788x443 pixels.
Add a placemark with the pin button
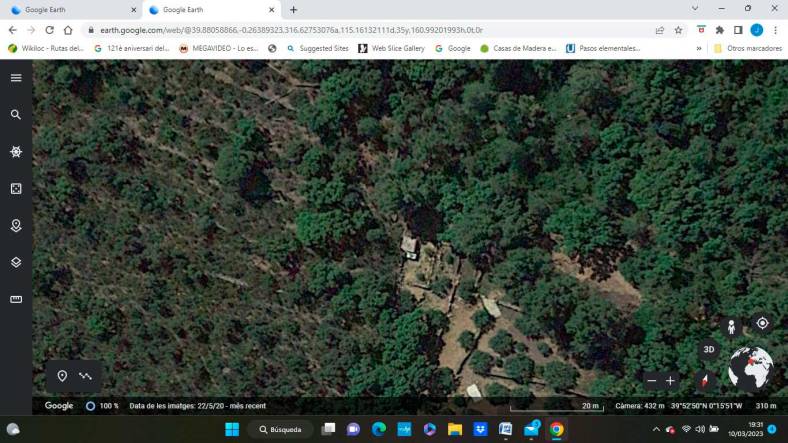[62, 376]
